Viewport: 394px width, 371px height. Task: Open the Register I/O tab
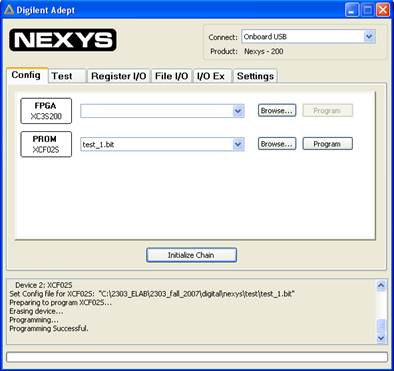(119, 76)
